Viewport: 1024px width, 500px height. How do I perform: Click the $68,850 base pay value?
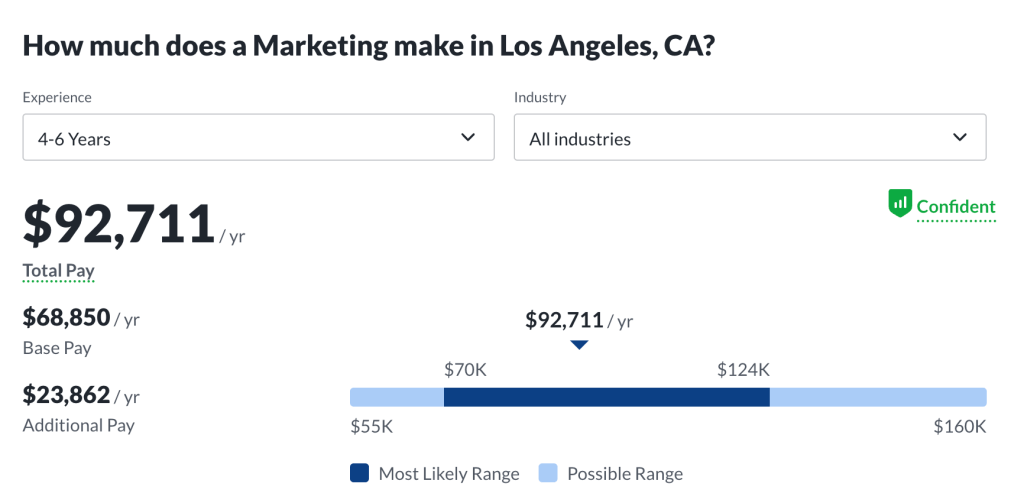[x=66, y=318]
